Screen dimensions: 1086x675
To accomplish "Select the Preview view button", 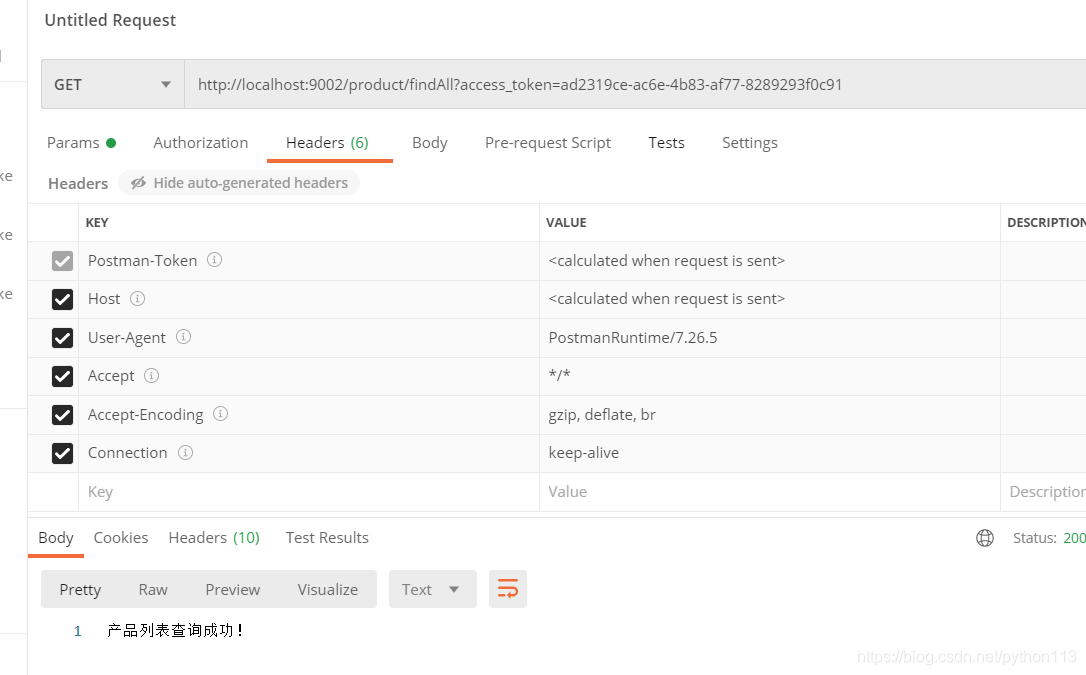I will (233, 589).
